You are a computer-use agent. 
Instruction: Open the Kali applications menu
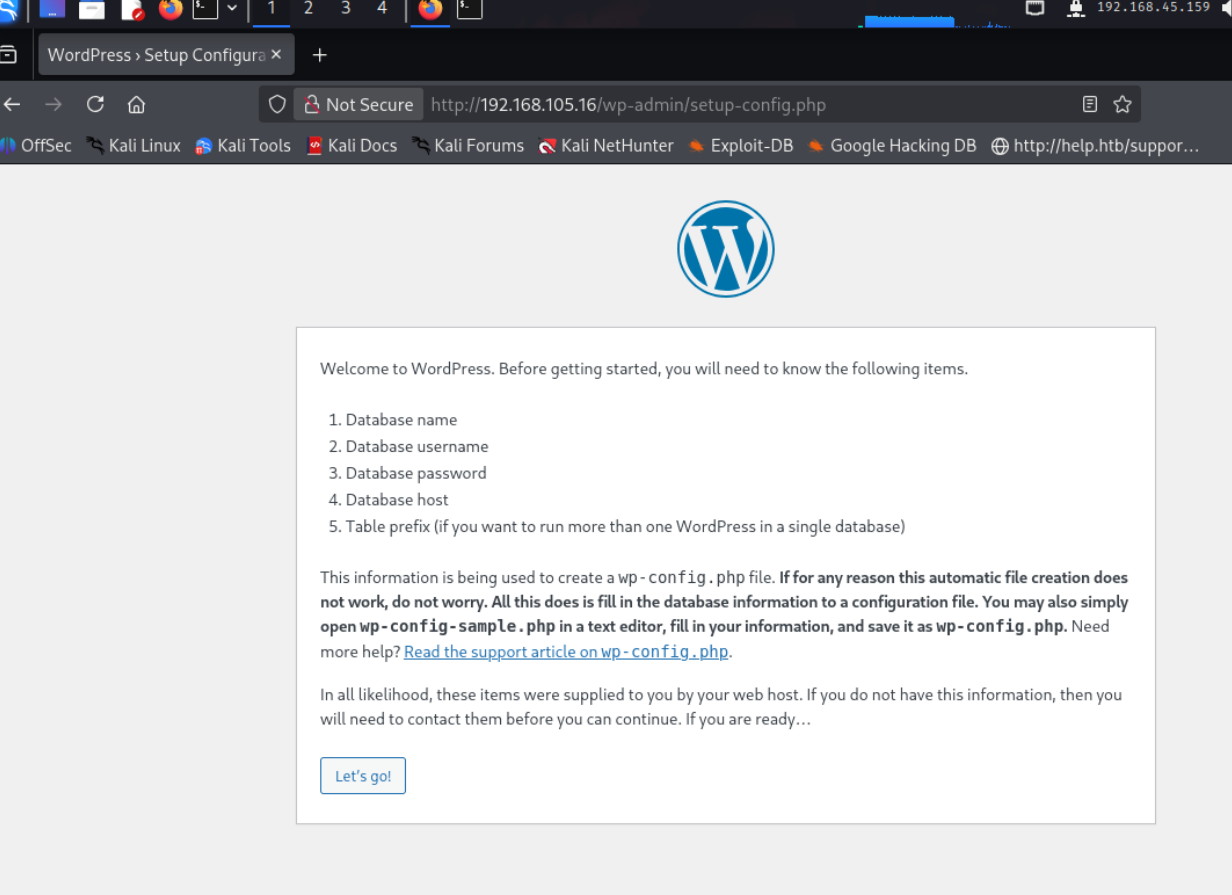9,9
